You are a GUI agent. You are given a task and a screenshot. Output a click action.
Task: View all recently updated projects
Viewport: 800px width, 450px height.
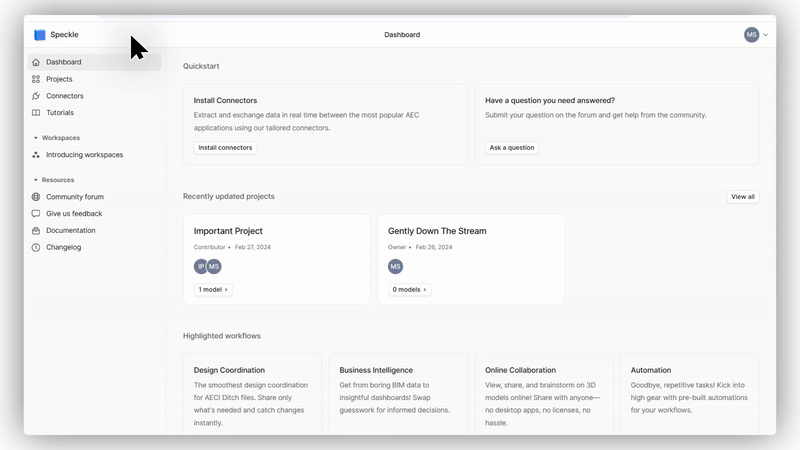[x=742, y=197]
